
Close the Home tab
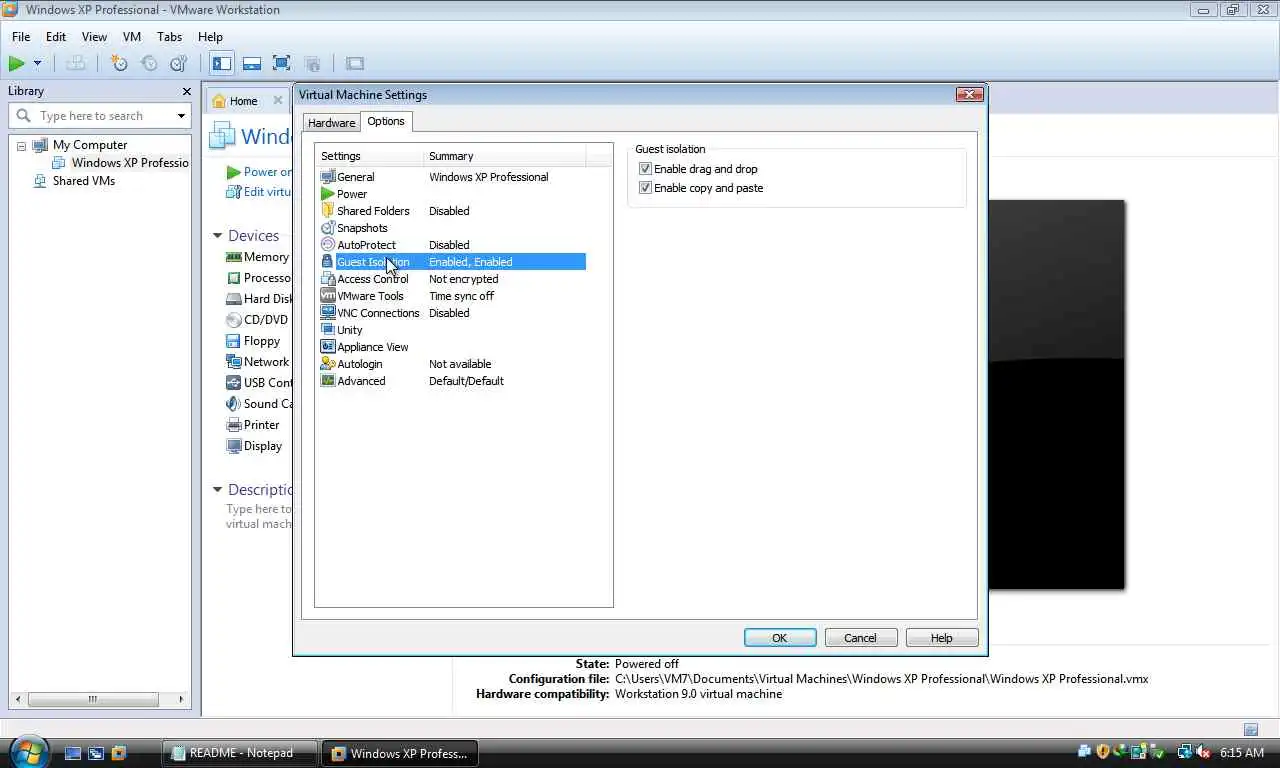(278, 101)
